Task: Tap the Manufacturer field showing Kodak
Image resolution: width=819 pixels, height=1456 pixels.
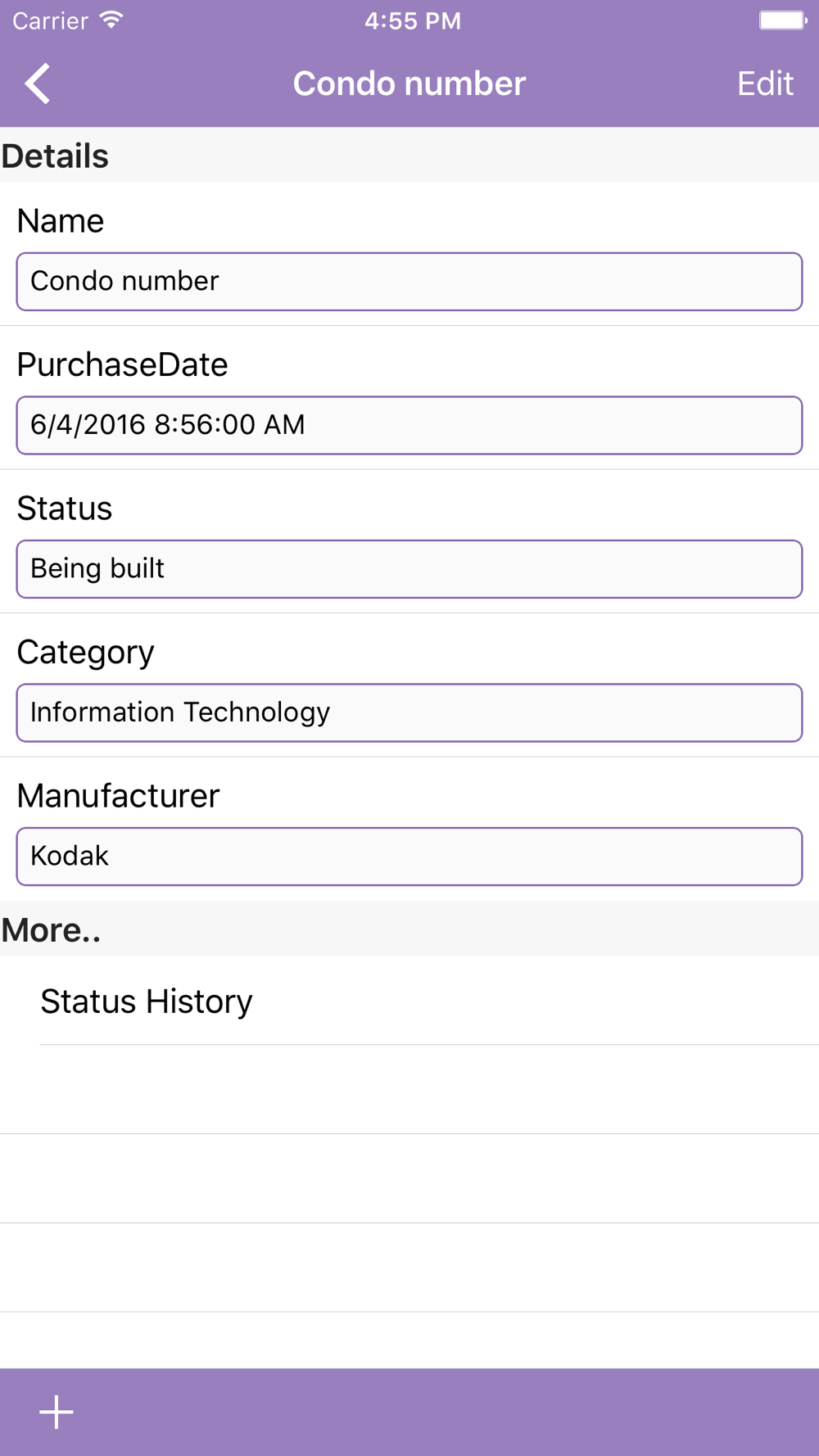Action: 409,857
